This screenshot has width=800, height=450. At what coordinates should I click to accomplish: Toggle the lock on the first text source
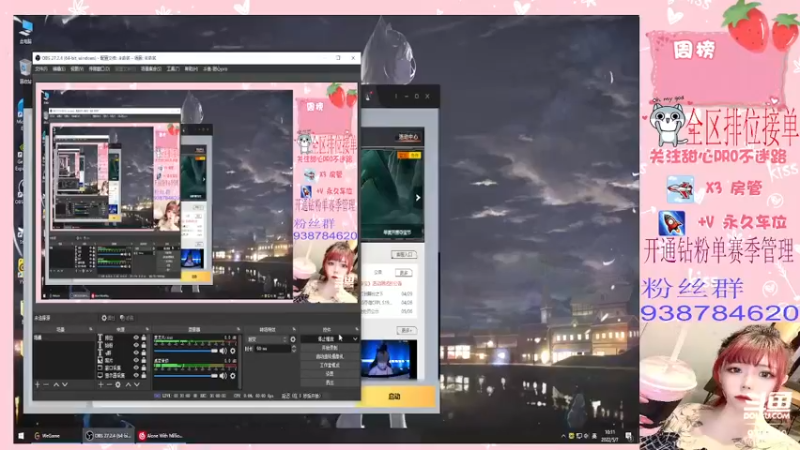tap(143, 338)
